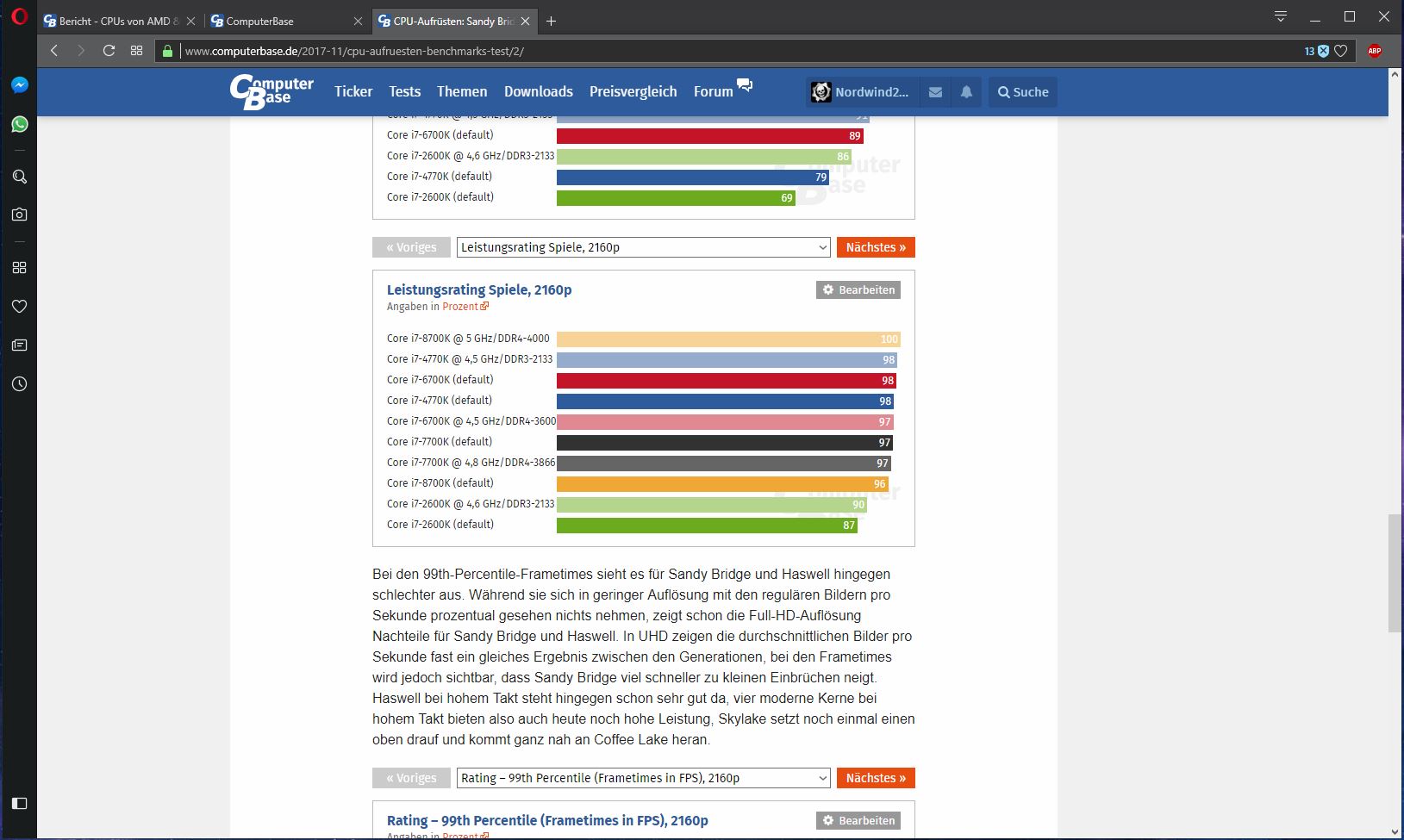
Task: Open the Preisvergleich menu item
Action: click(x=633, y=92)
